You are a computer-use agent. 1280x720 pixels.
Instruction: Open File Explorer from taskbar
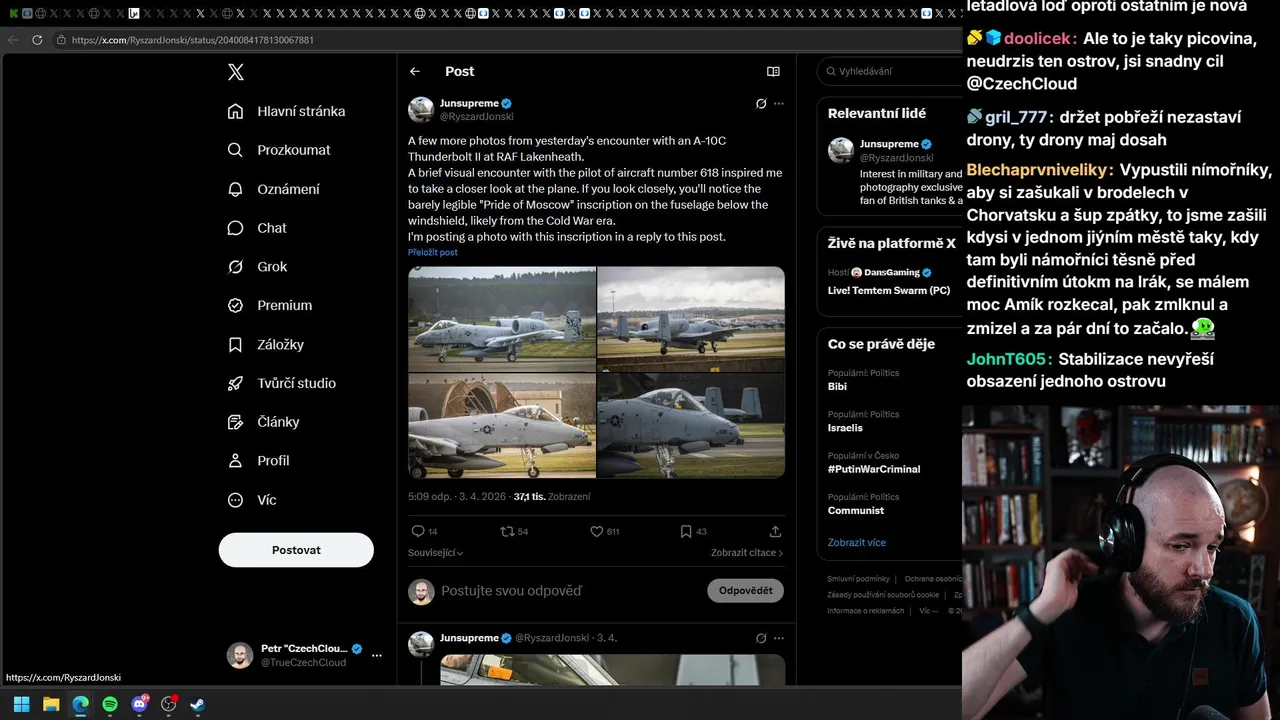(51, 704)
